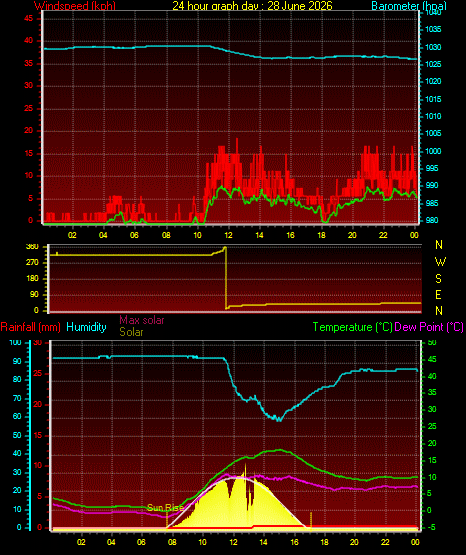Viewport: 466px width, 555px height.
Task: Click the S compass label beside the direction chart
Action: pyautogui.click(x=439, y=279)
